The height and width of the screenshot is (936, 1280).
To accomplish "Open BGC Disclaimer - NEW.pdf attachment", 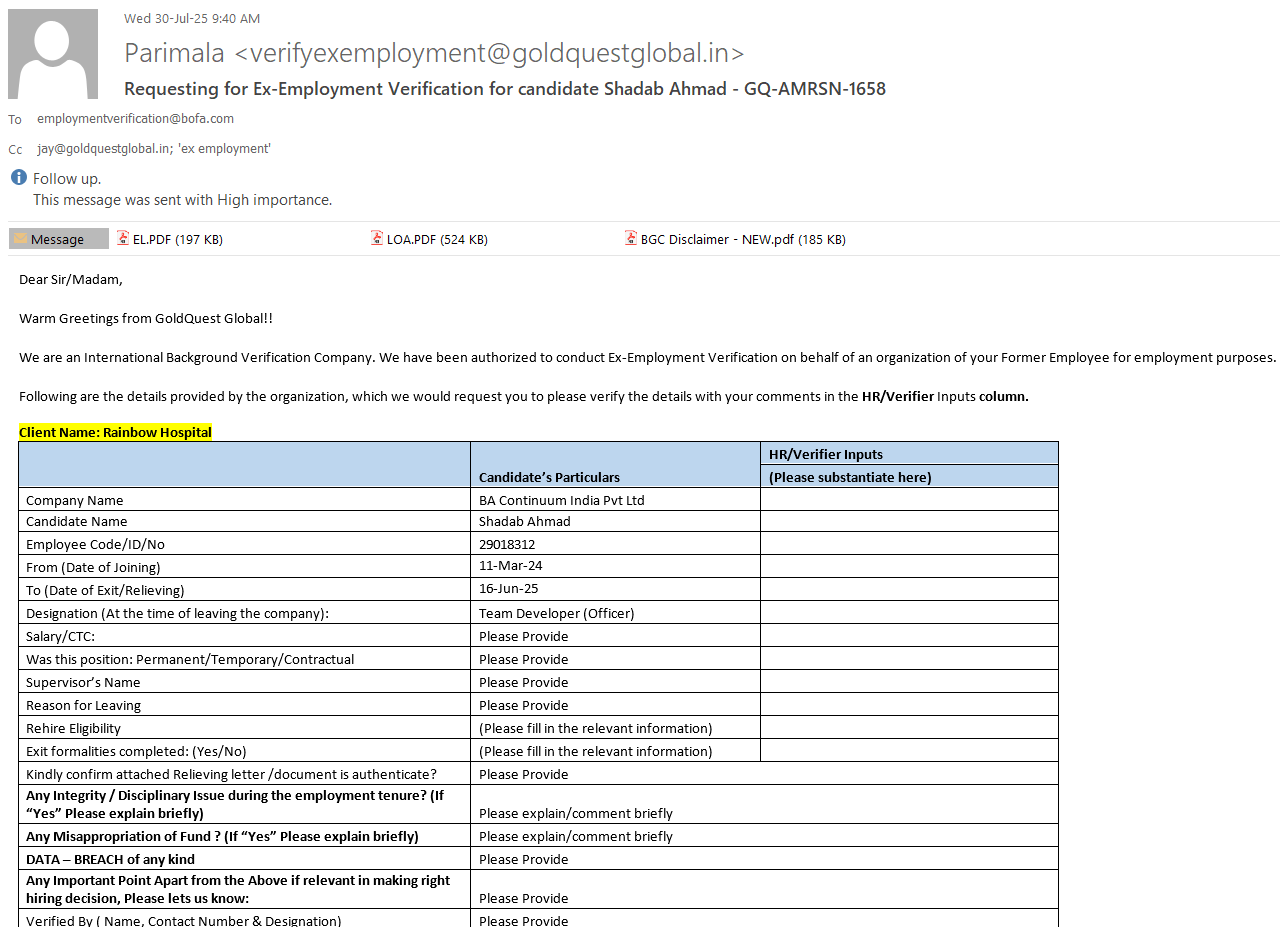I will 742,240.
